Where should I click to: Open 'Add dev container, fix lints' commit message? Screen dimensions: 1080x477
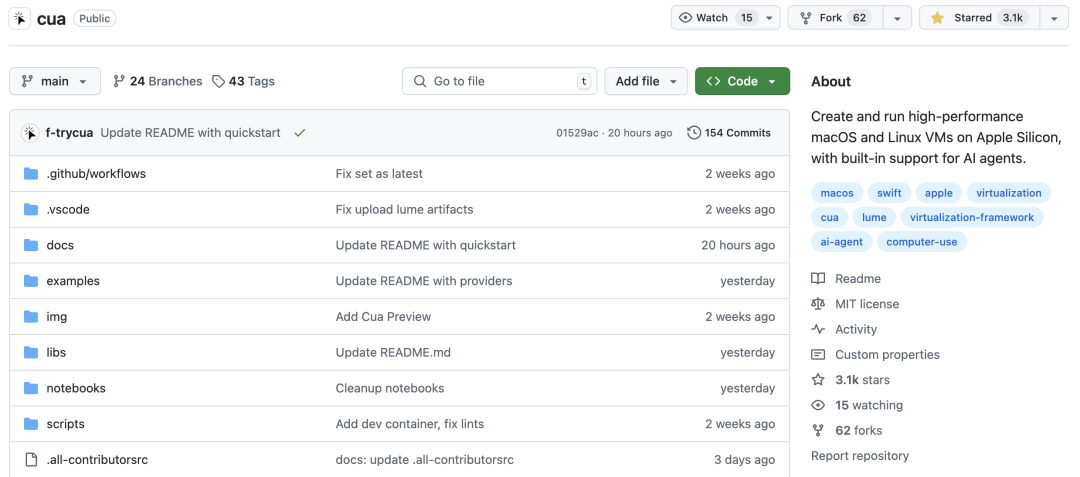[410, 424]
